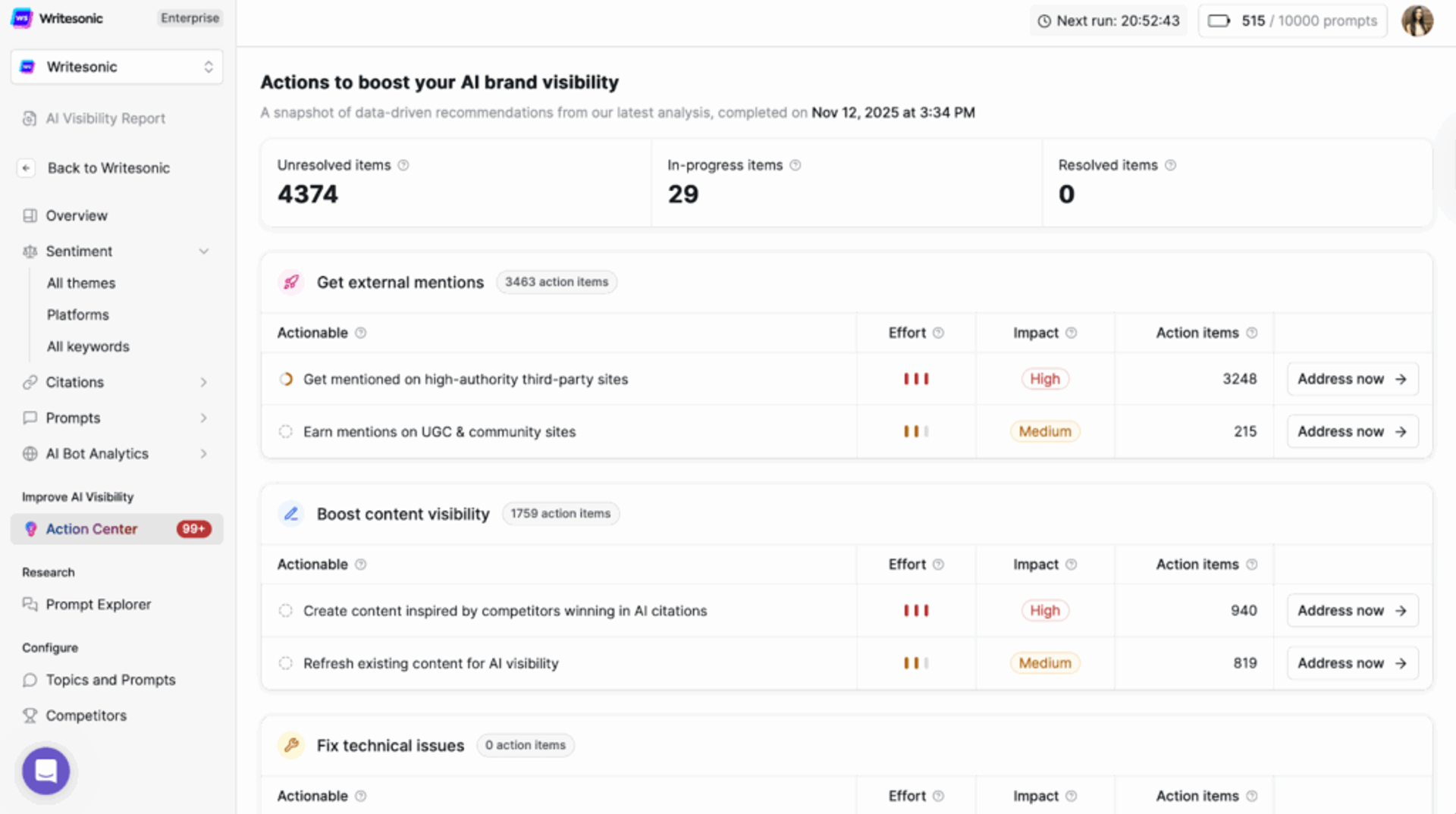
Task: Click Action items help icon in Get external mentions
Action: (1251, 333)
